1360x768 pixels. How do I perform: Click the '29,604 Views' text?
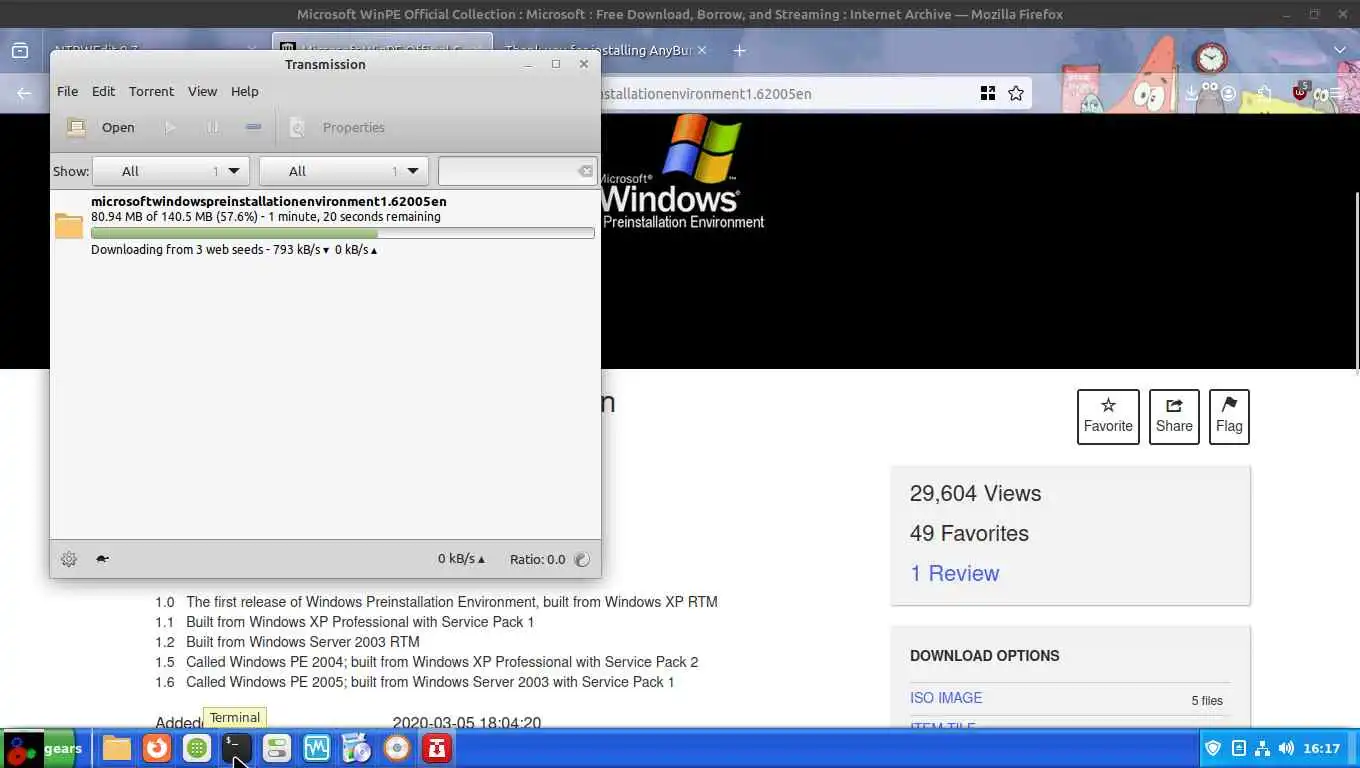coord(975,493)
